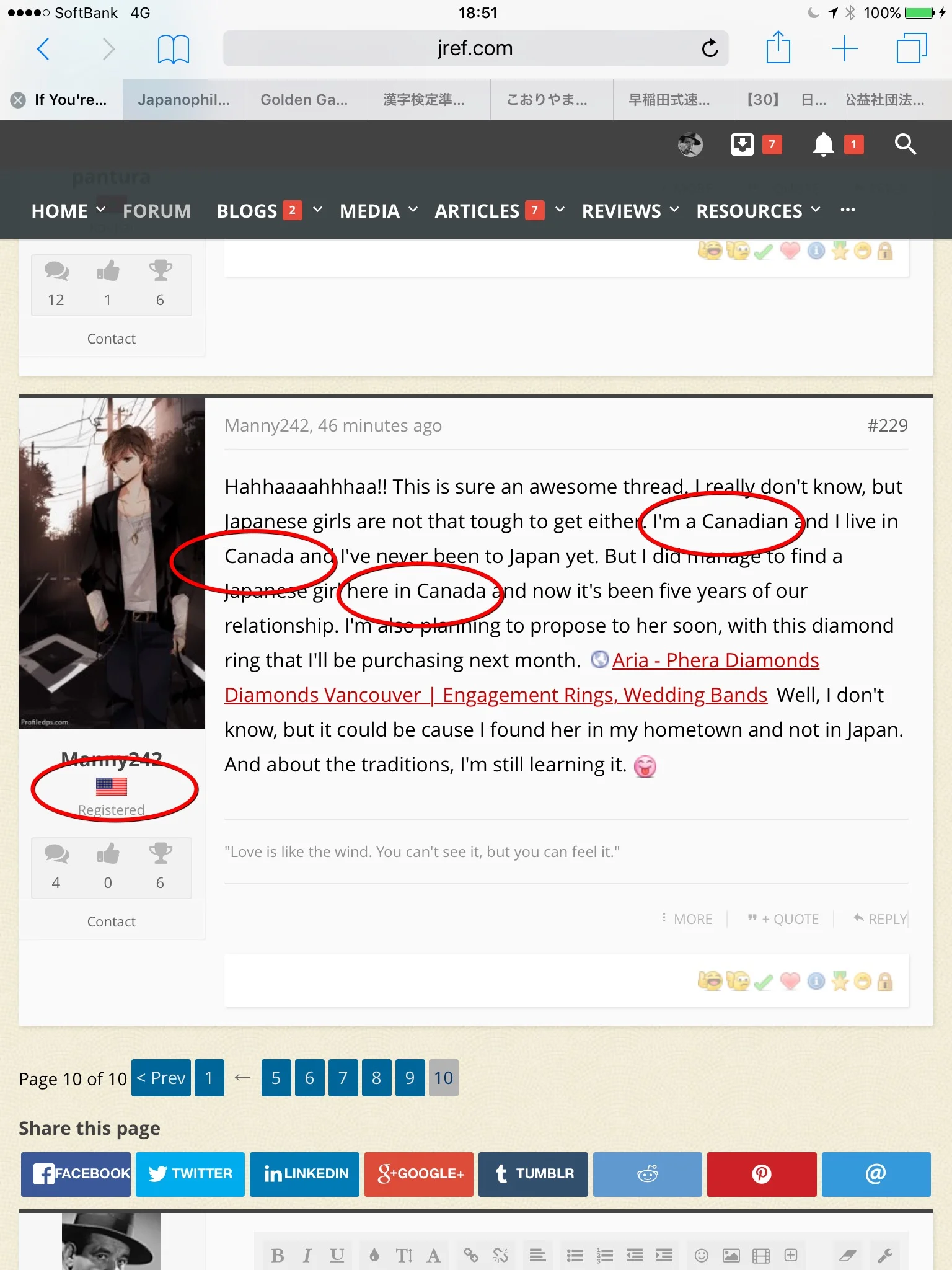The width and height of the screenshot is (952, 1270).
Task: Tap the Safari share icon
Action: tap(778, 48)
